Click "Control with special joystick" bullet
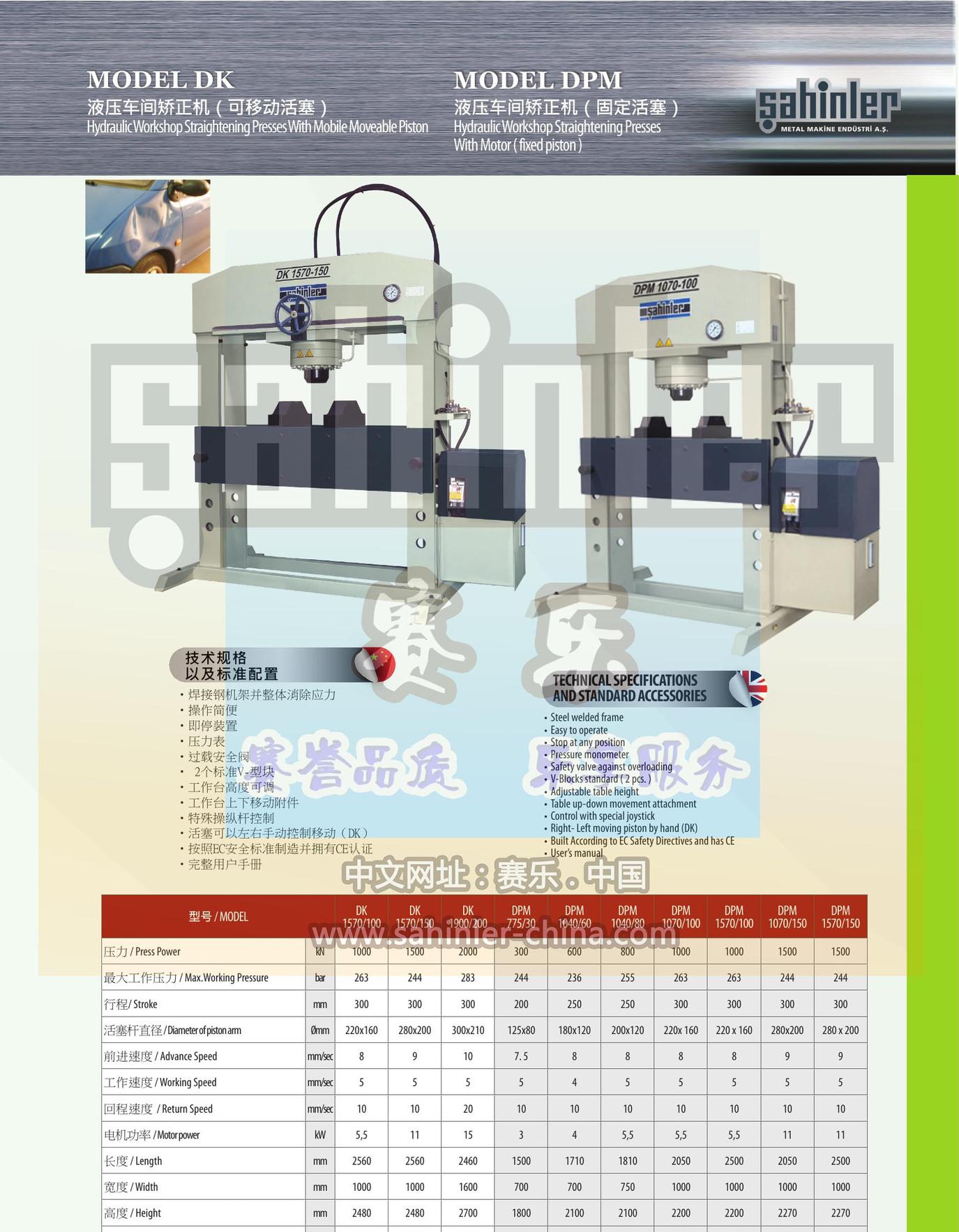 point(602,816)
